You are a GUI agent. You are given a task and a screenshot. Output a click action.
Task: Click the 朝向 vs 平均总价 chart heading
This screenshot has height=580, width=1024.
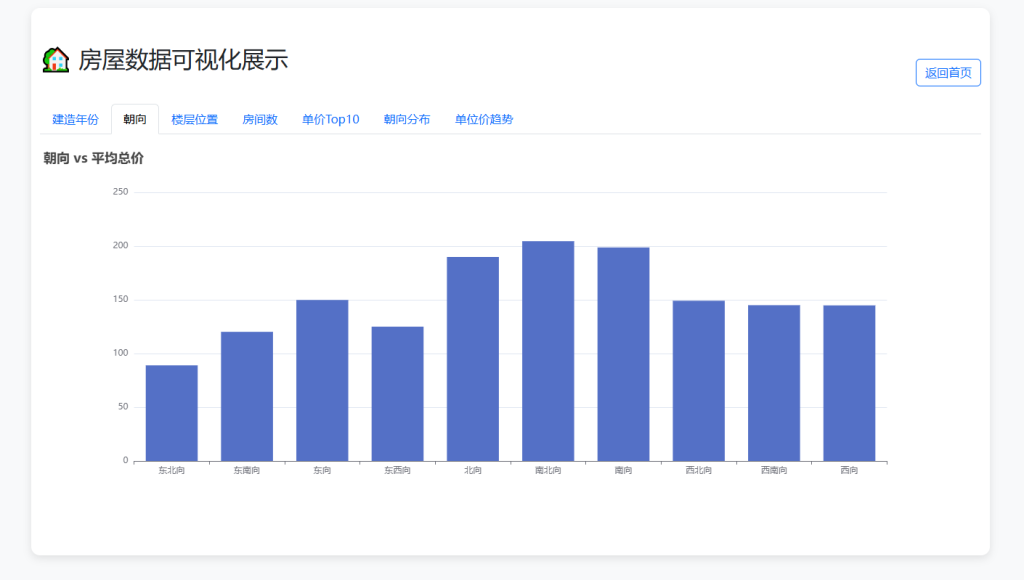pyautogui.click(x=94, y=158)
